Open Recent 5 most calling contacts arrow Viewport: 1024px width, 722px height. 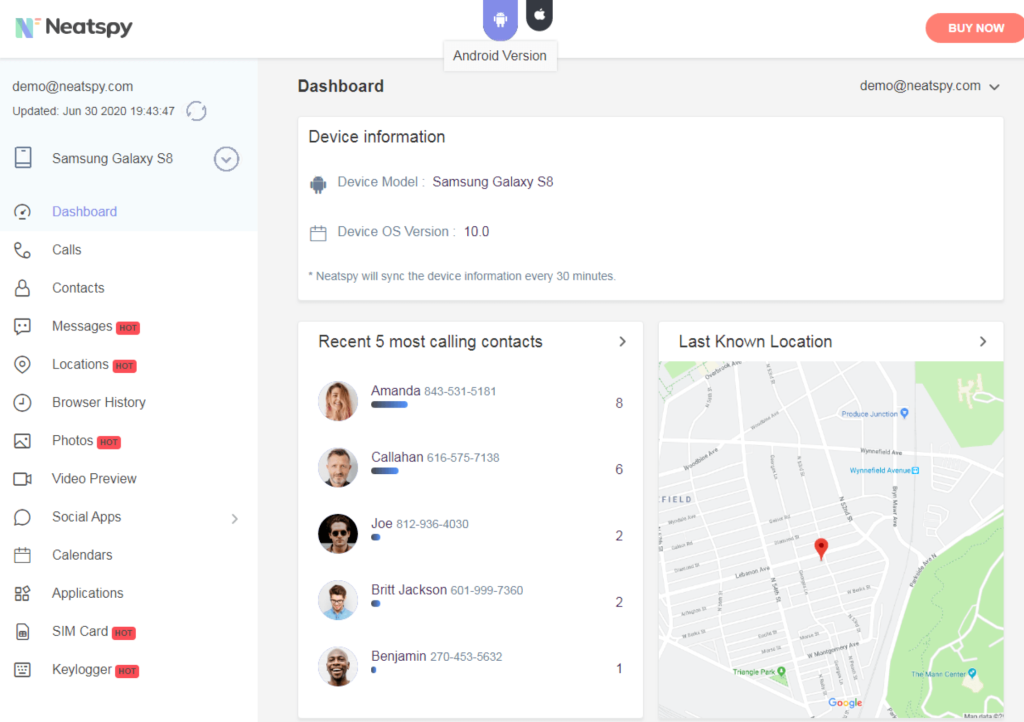click(622, 342)
